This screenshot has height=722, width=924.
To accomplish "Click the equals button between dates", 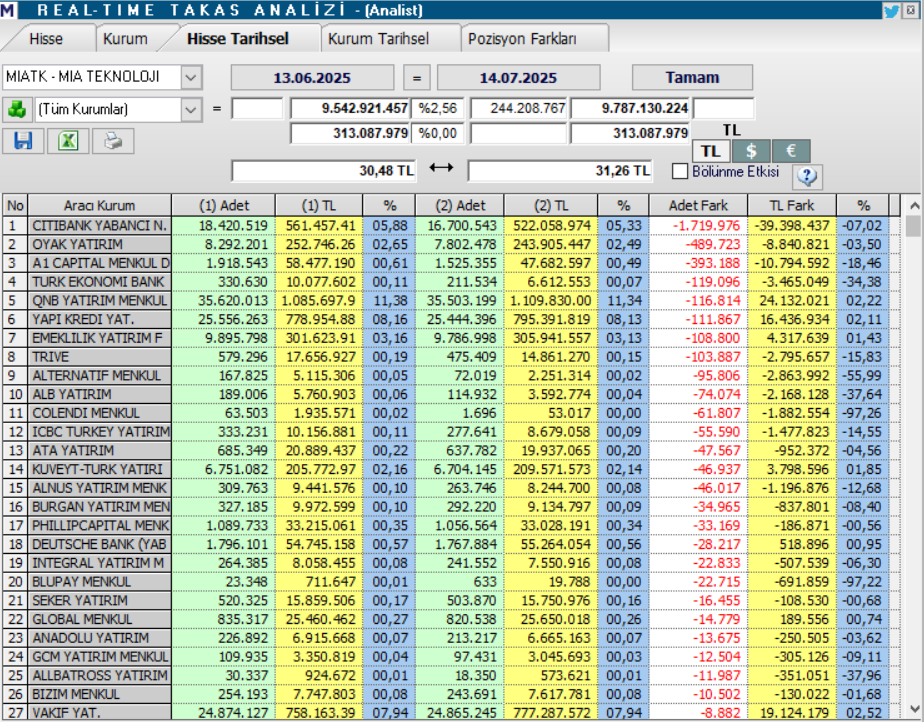I will pyautogui.click(x=417, y=77).
